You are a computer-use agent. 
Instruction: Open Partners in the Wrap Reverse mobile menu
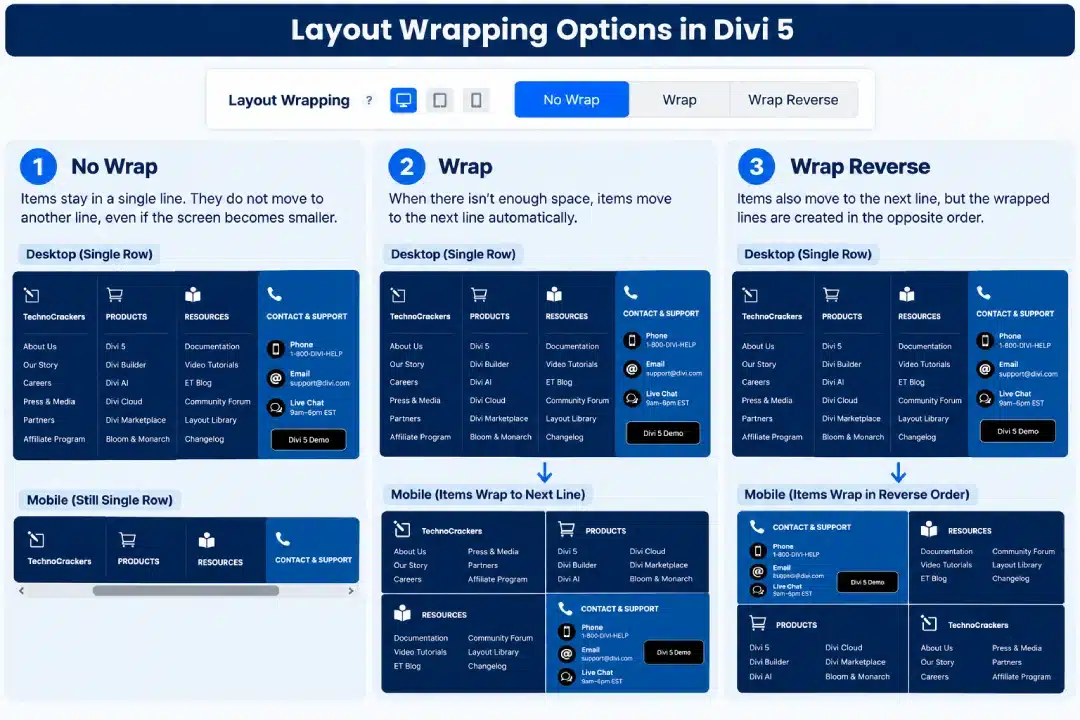pyautogui.click(x=1007, y=662)
